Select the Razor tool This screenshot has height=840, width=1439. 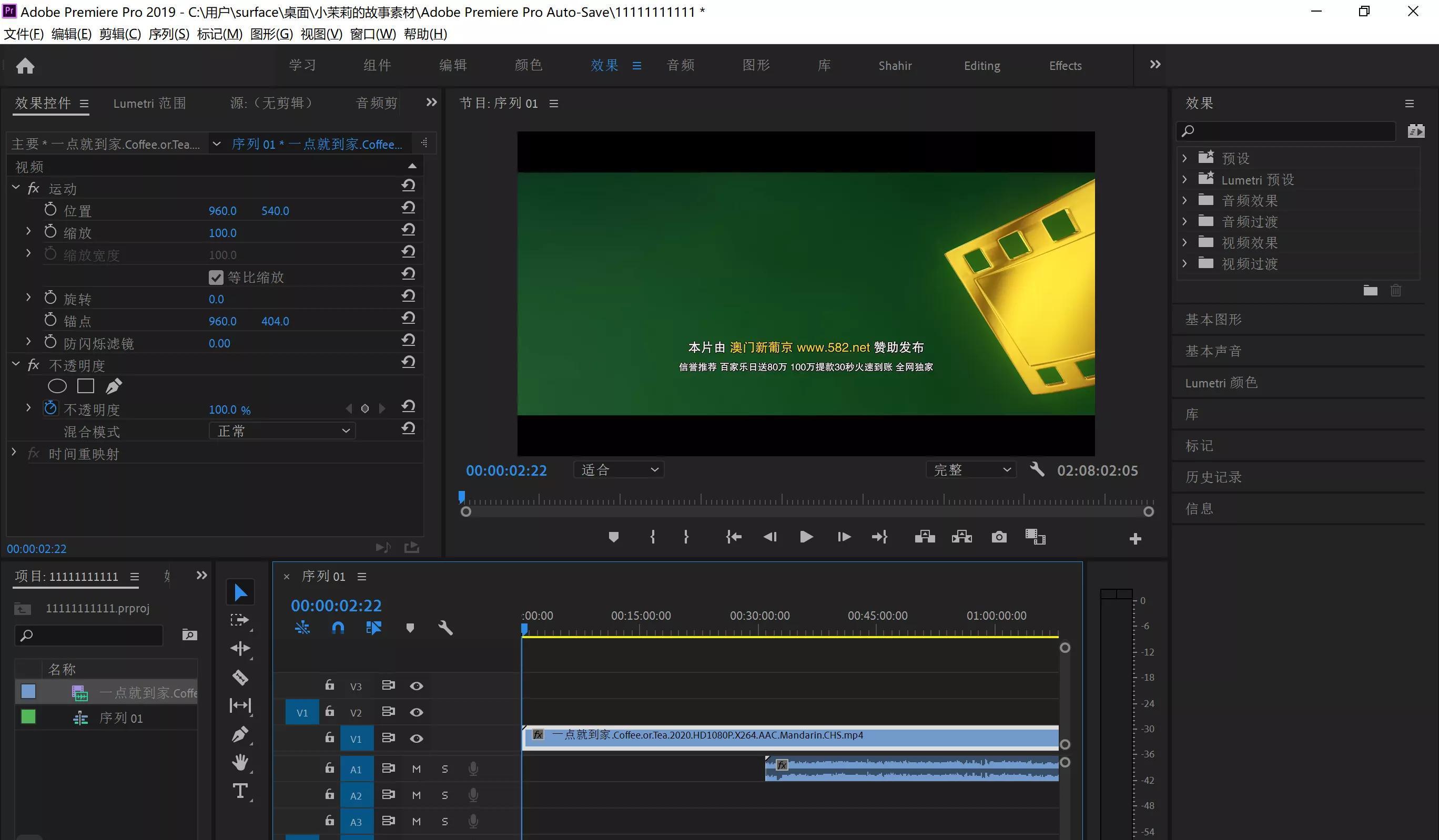coord(240,678)
